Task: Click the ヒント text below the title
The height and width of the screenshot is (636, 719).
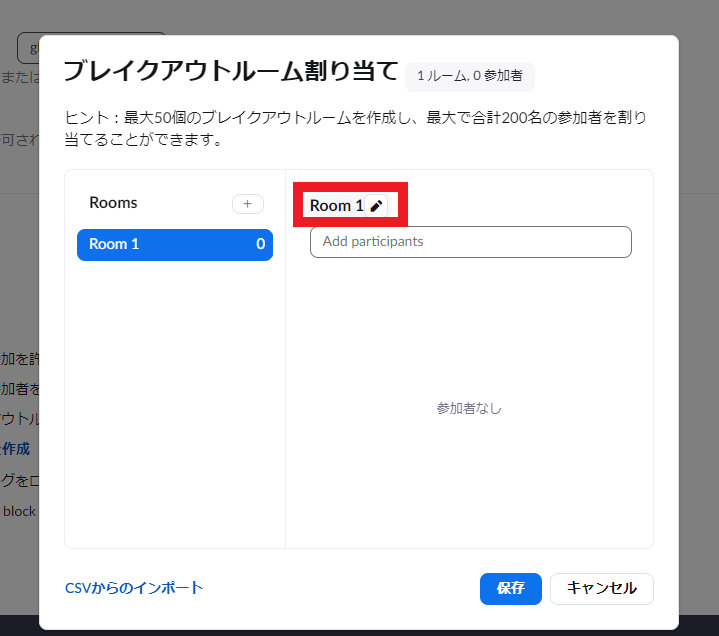Action: tap(355, 128)
